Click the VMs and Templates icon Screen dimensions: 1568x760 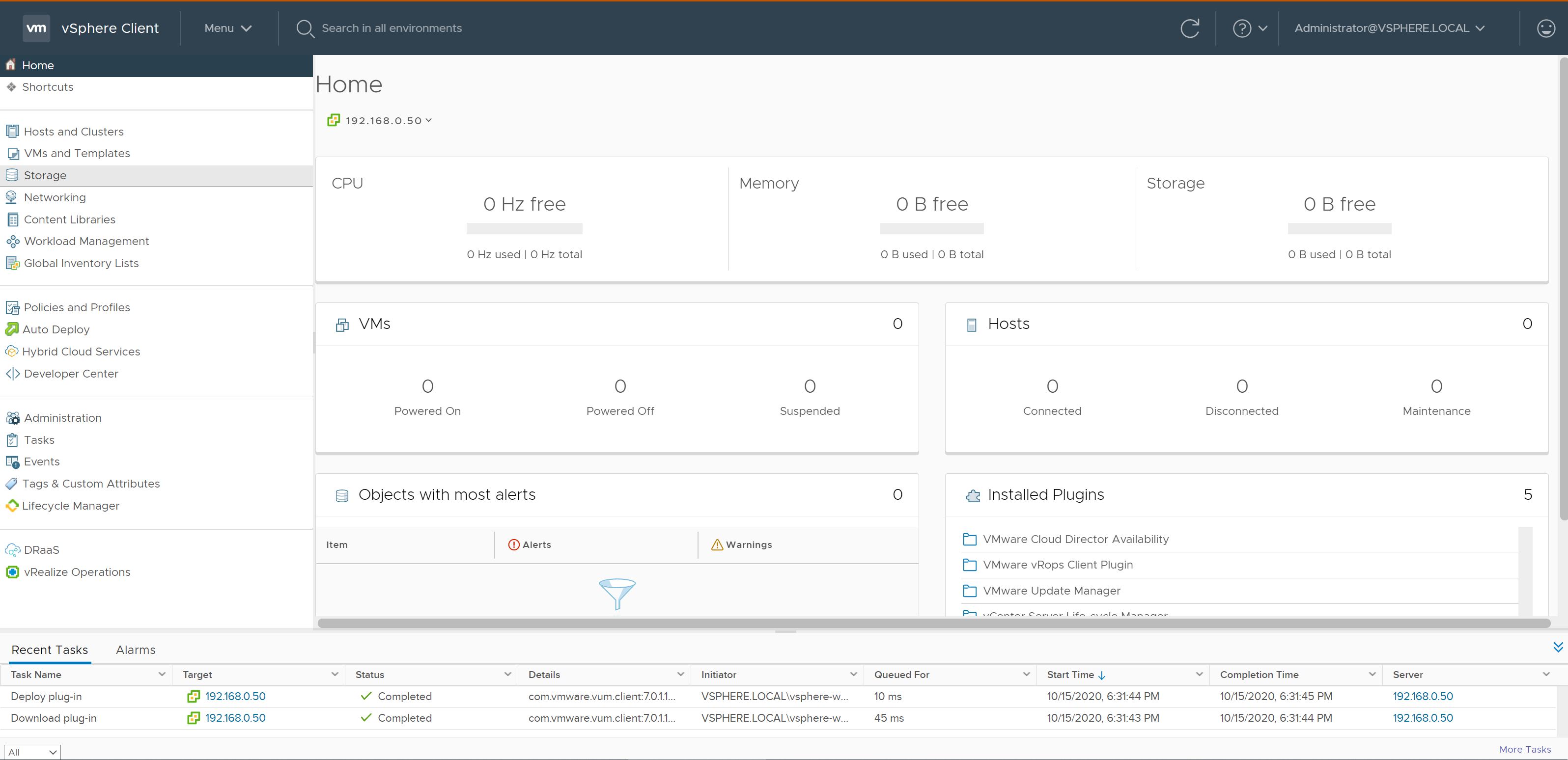[x=12, y=153]
